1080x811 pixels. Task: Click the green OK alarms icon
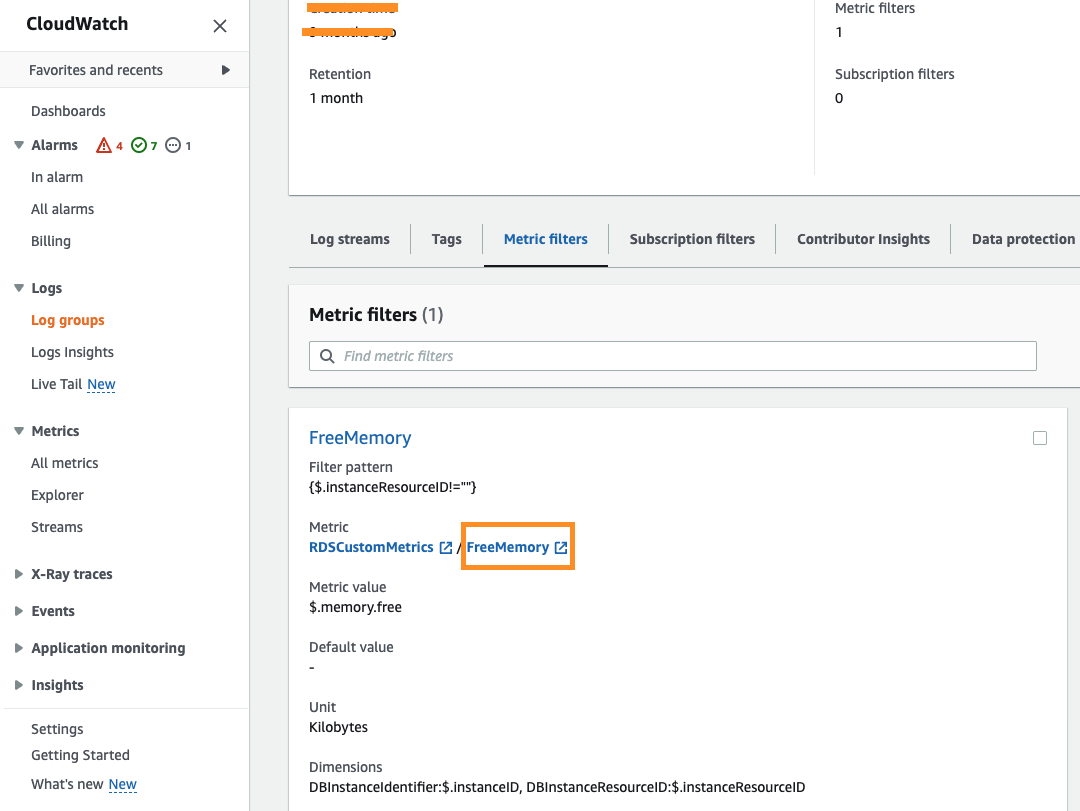[138, 145]
